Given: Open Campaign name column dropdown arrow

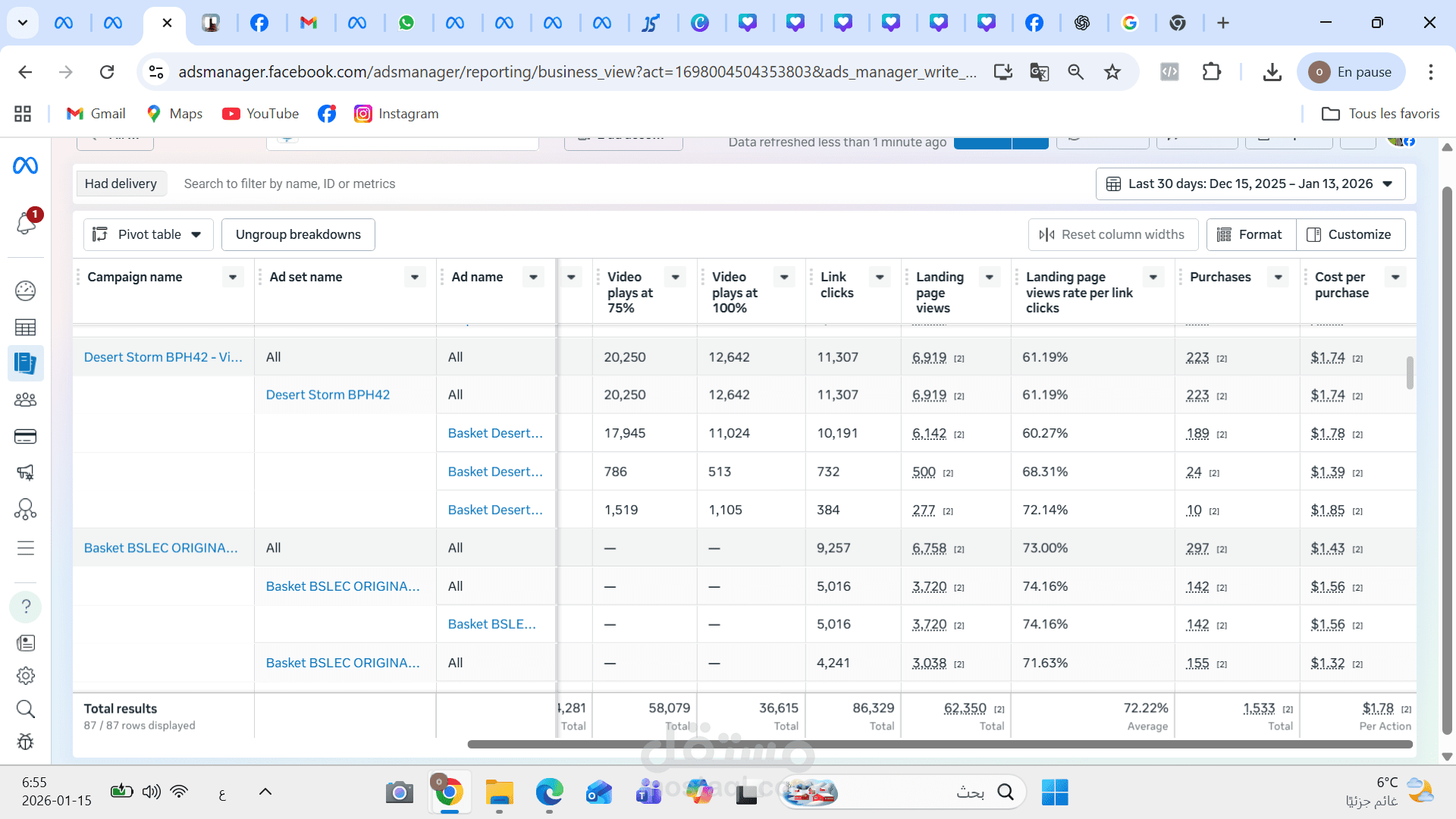Looking at the screenshot, I should click(233, 277).
